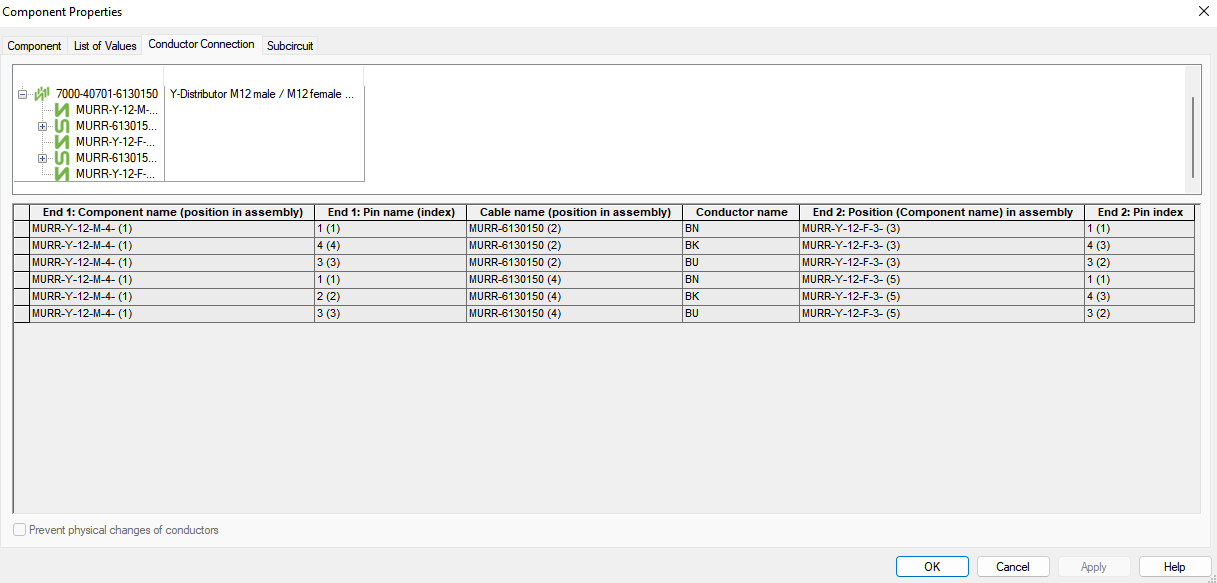Click the Apply button
Image resolution: width=1217 pixels, height=583 pixels.
[1094, 567]
